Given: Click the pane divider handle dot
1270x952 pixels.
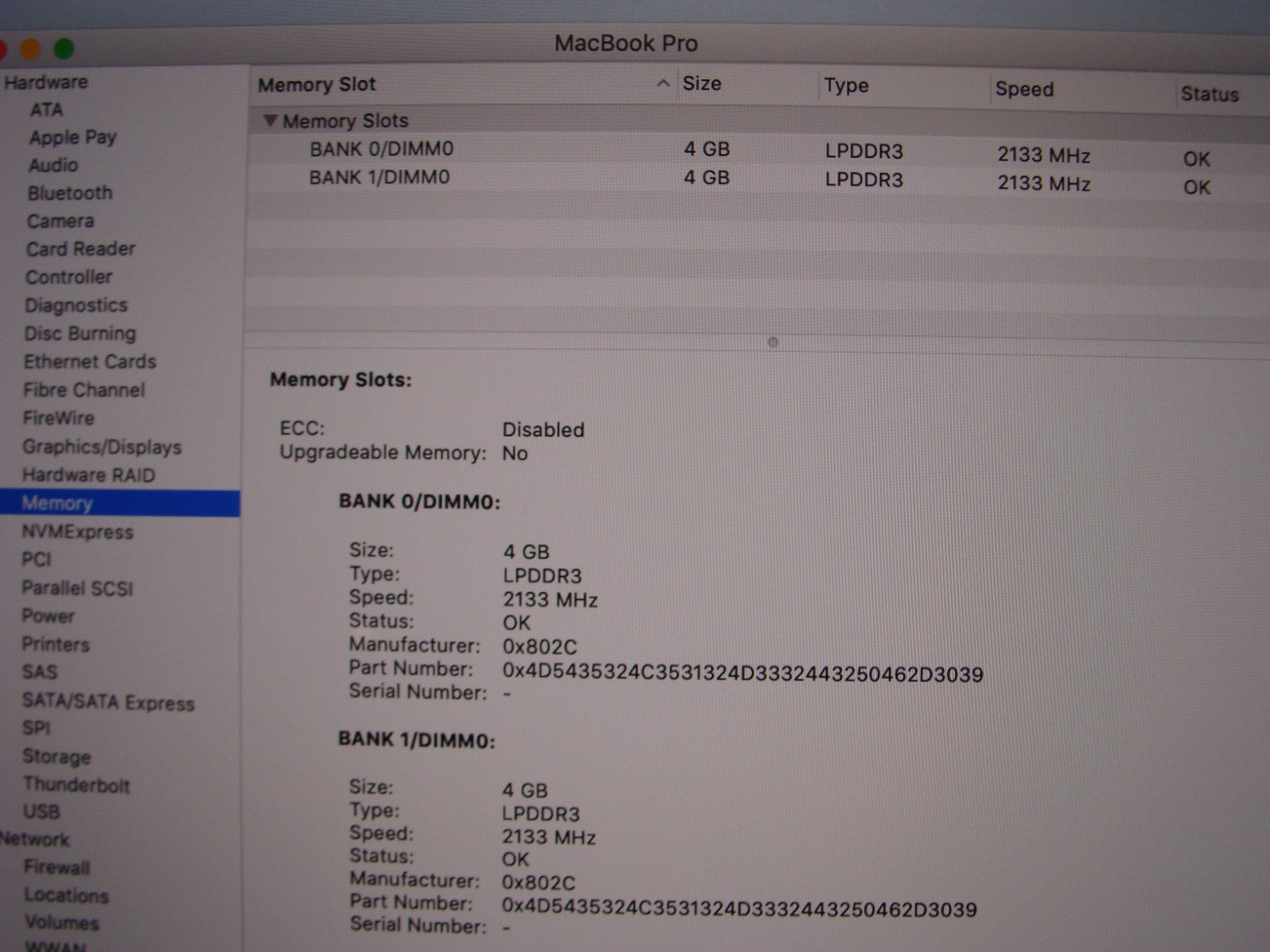Looking at the screenshot, I should [x=773, y=343].
